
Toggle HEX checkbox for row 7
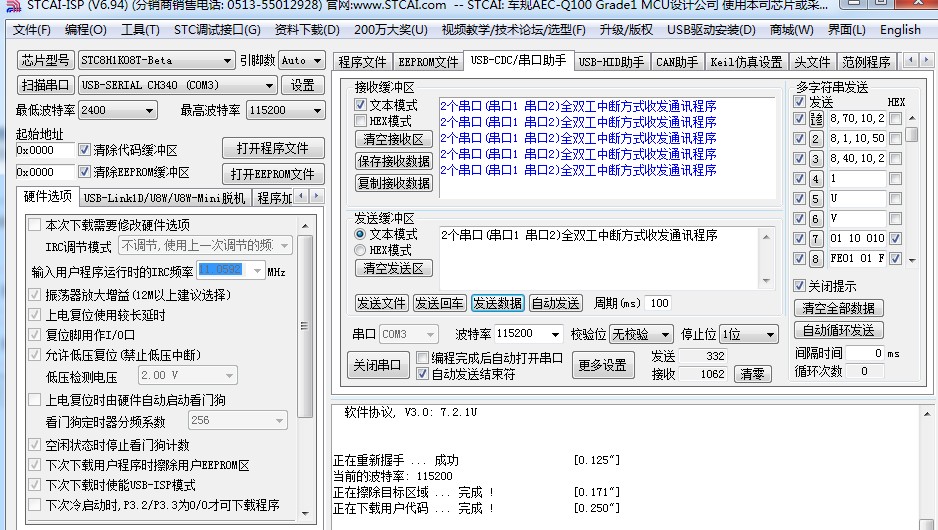click(896, 238)
